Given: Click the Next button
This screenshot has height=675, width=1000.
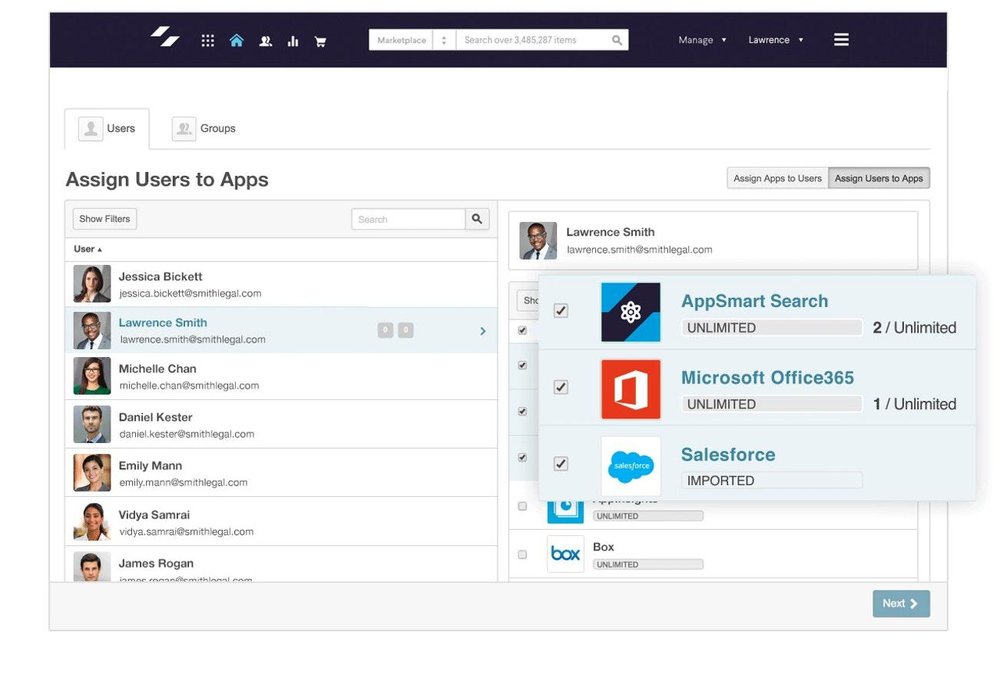Looking at the screenshot, I should pos(901,604).
